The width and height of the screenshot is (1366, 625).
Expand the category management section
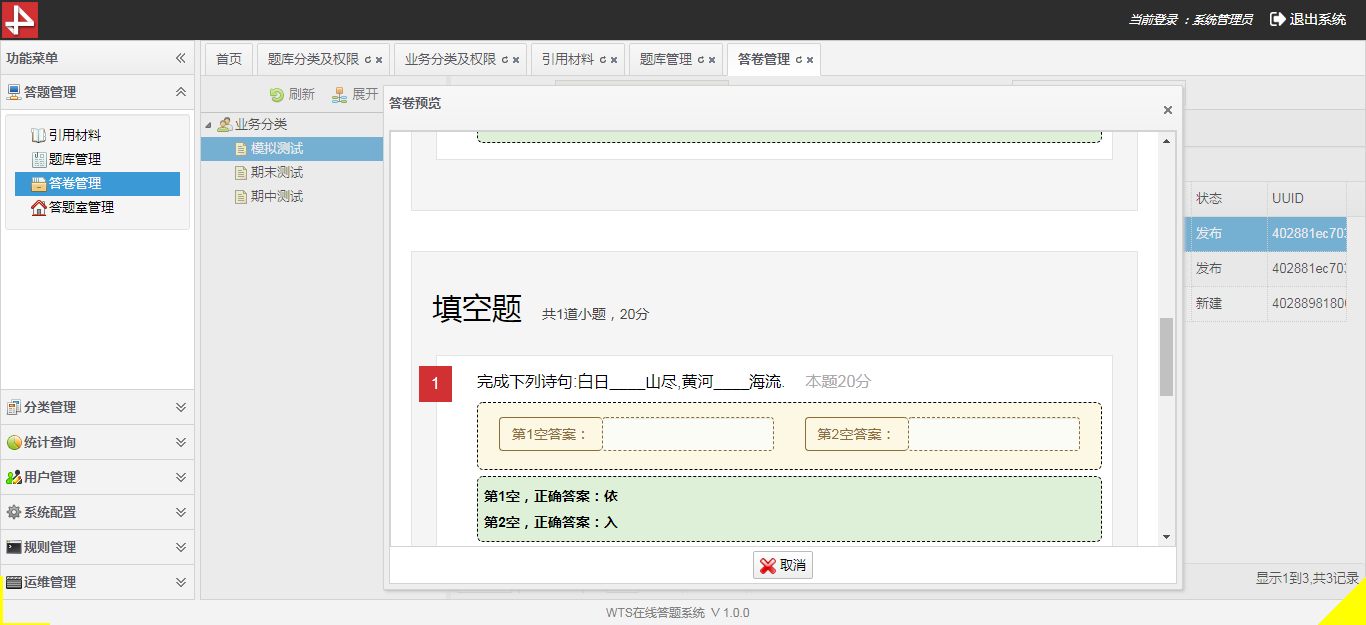[x=181, y=407]
